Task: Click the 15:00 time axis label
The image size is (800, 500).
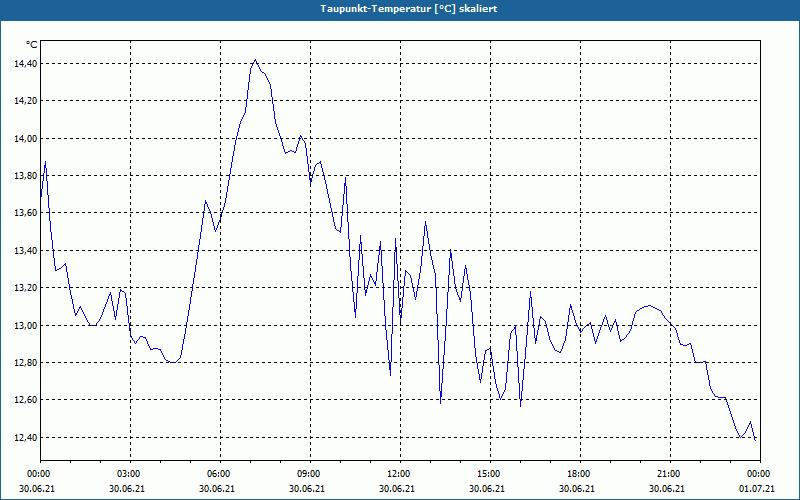Action: click(490, 474)
